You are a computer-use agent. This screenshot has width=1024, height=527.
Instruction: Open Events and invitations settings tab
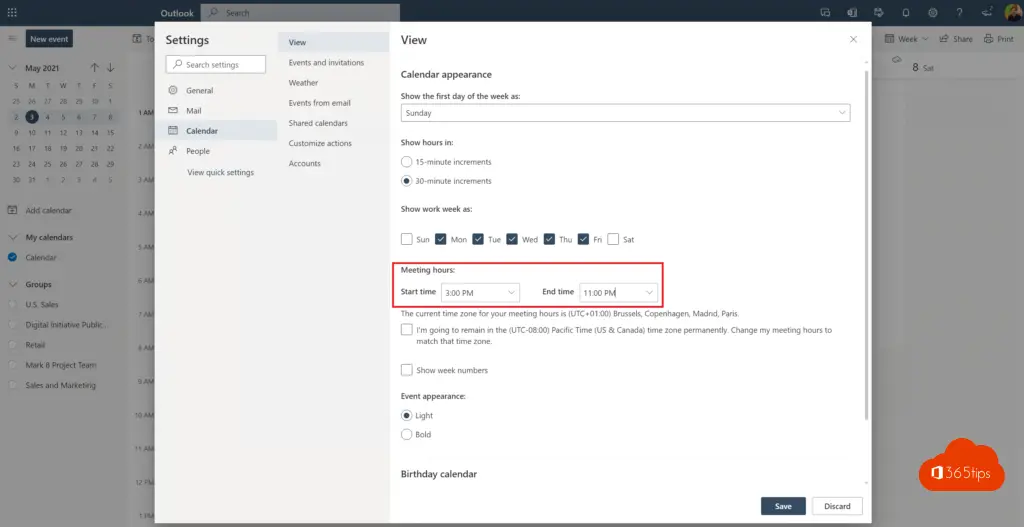(x=326, y=63)
